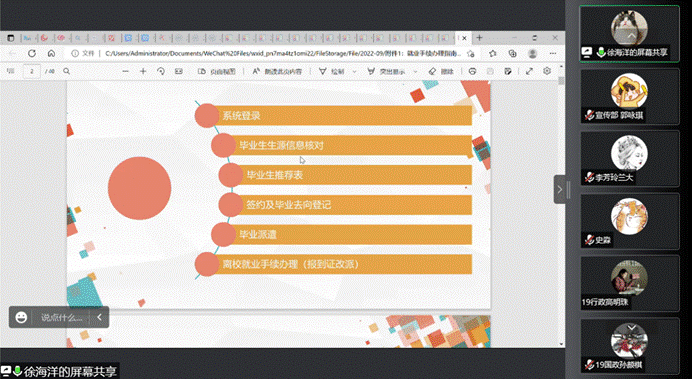Click the 说点什么 chat input

point(62,317)
